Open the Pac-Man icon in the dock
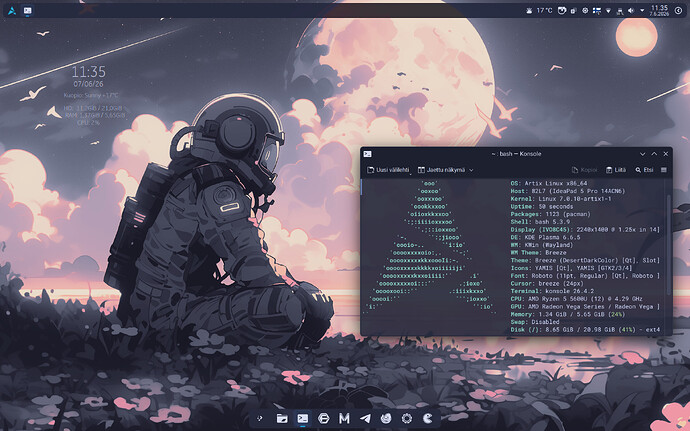The width and height of the screenshot is (690, 431). tap(427, 418)
